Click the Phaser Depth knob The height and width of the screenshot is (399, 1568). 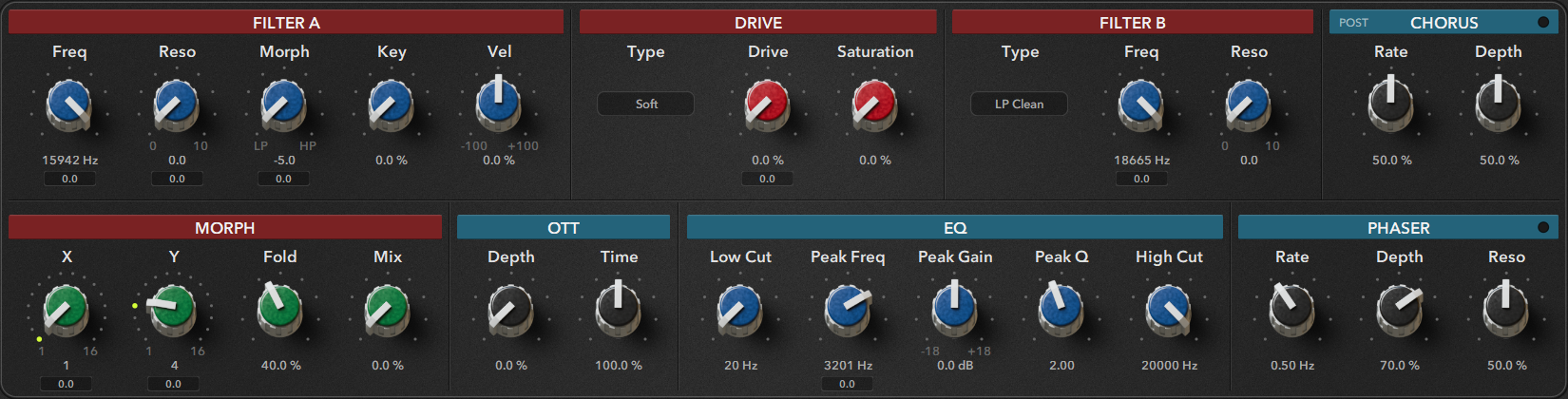[x=1400, y=310]
